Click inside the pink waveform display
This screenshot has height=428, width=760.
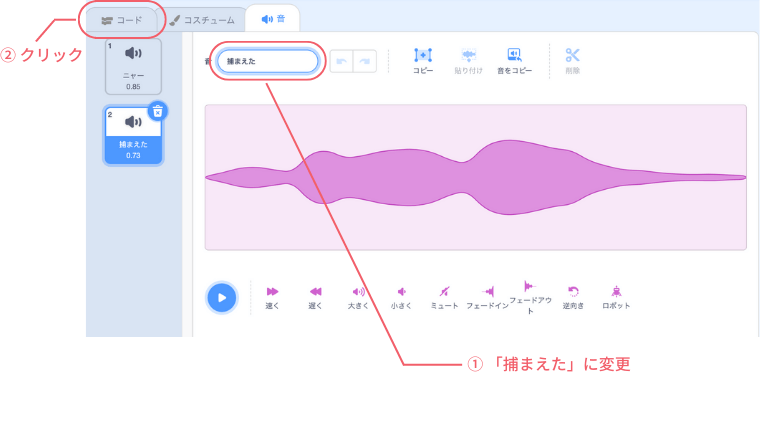[475, 177]
